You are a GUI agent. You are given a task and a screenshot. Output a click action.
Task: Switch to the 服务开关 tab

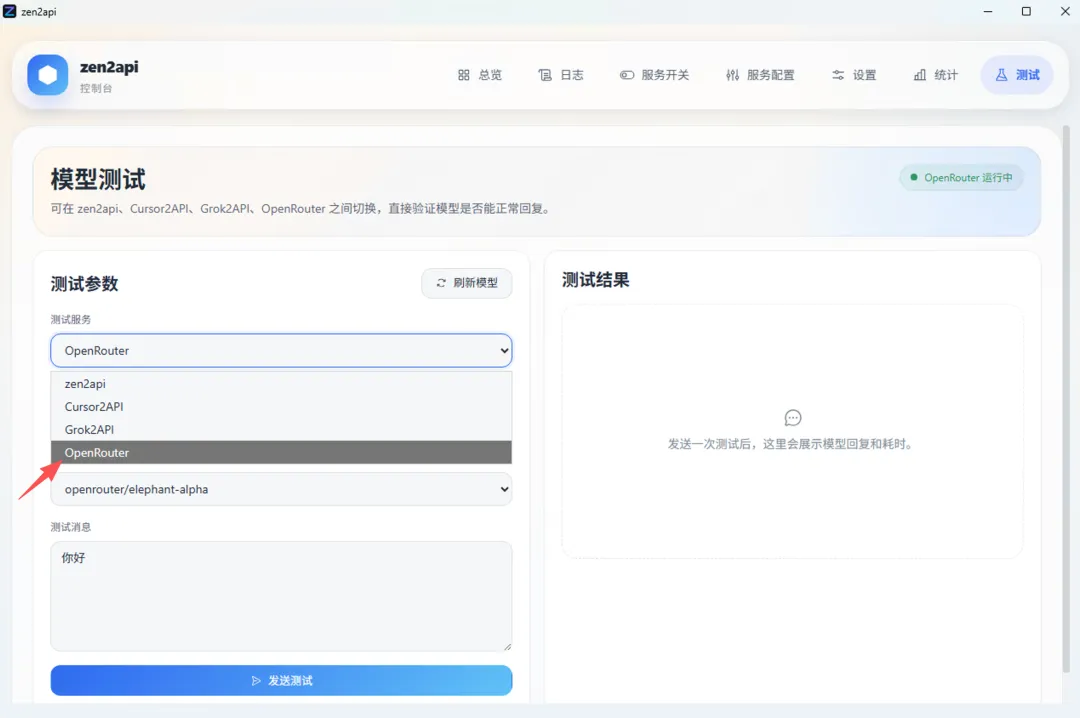[x=654, y=75]
